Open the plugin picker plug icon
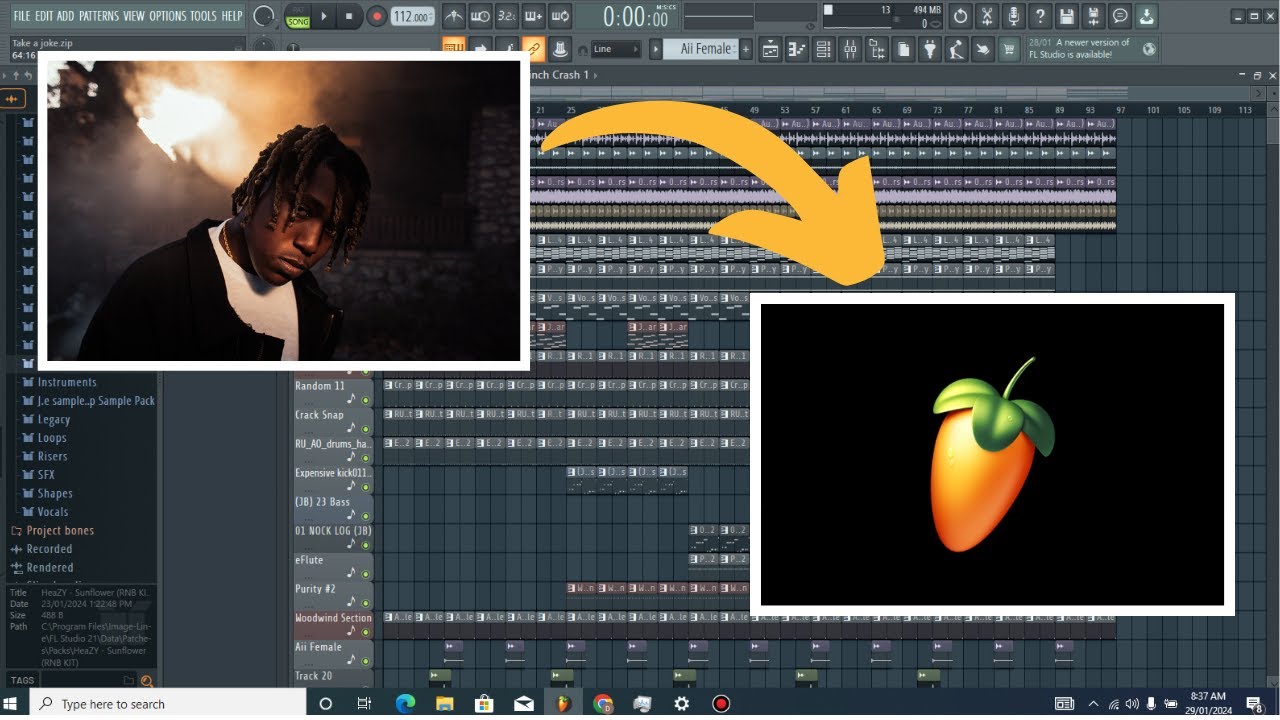Image resolution: width=1280 pixels, height=720 pixels. point(930,48)
